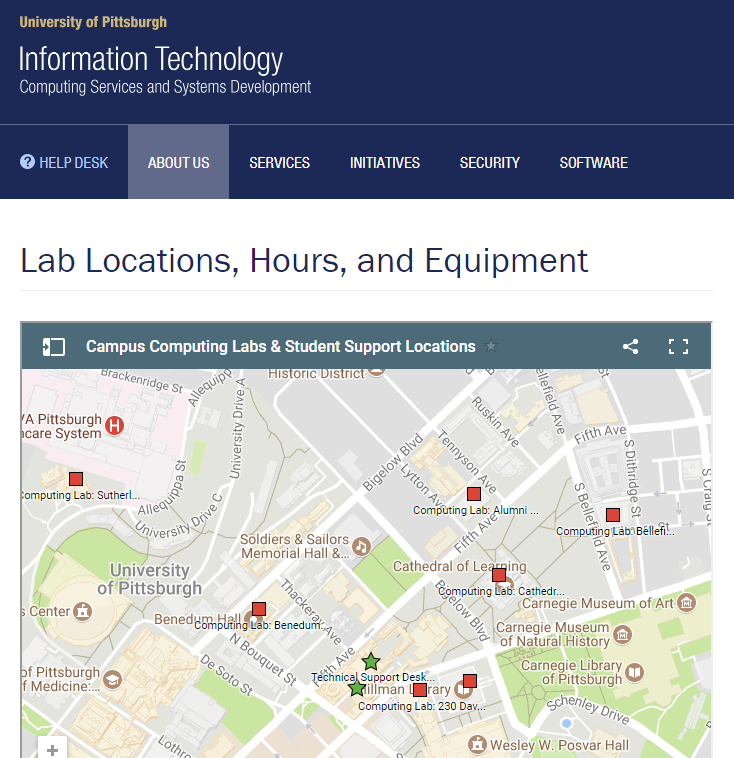Viewport: 734px width, 758px height.
Task: Click the share icon in map header
Action: point(630,346)
